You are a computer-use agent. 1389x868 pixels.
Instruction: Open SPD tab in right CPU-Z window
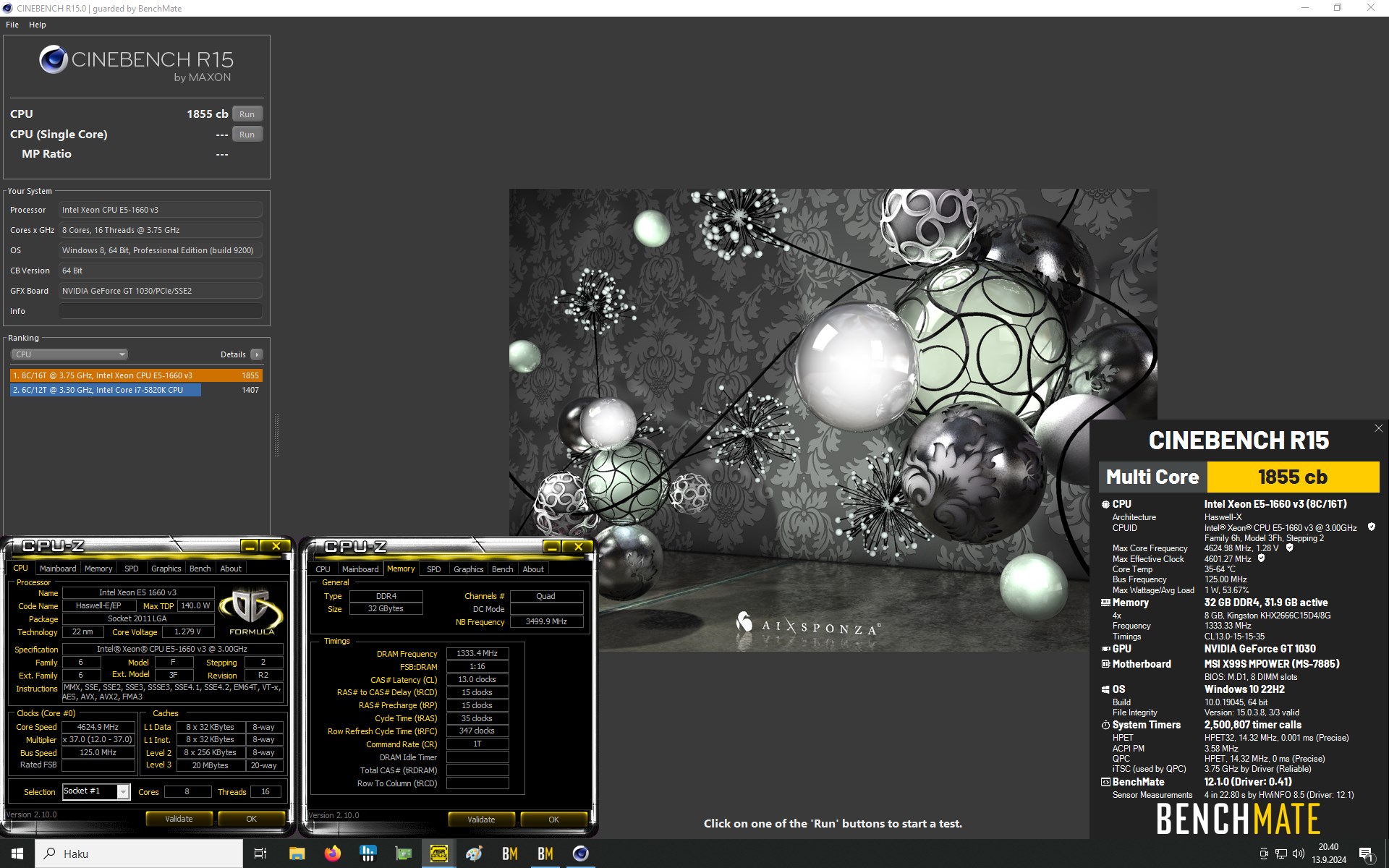[x=433, y=569]
